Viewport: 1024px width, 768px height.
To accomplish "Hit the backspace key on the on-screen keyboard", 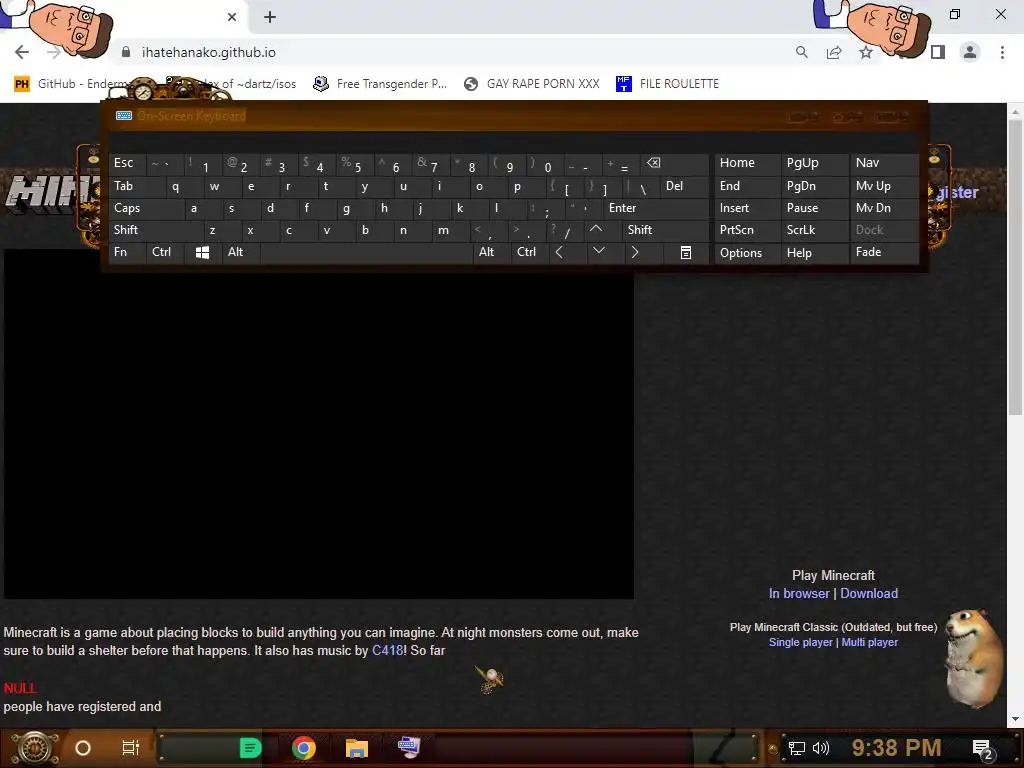I will coord(675,163).
